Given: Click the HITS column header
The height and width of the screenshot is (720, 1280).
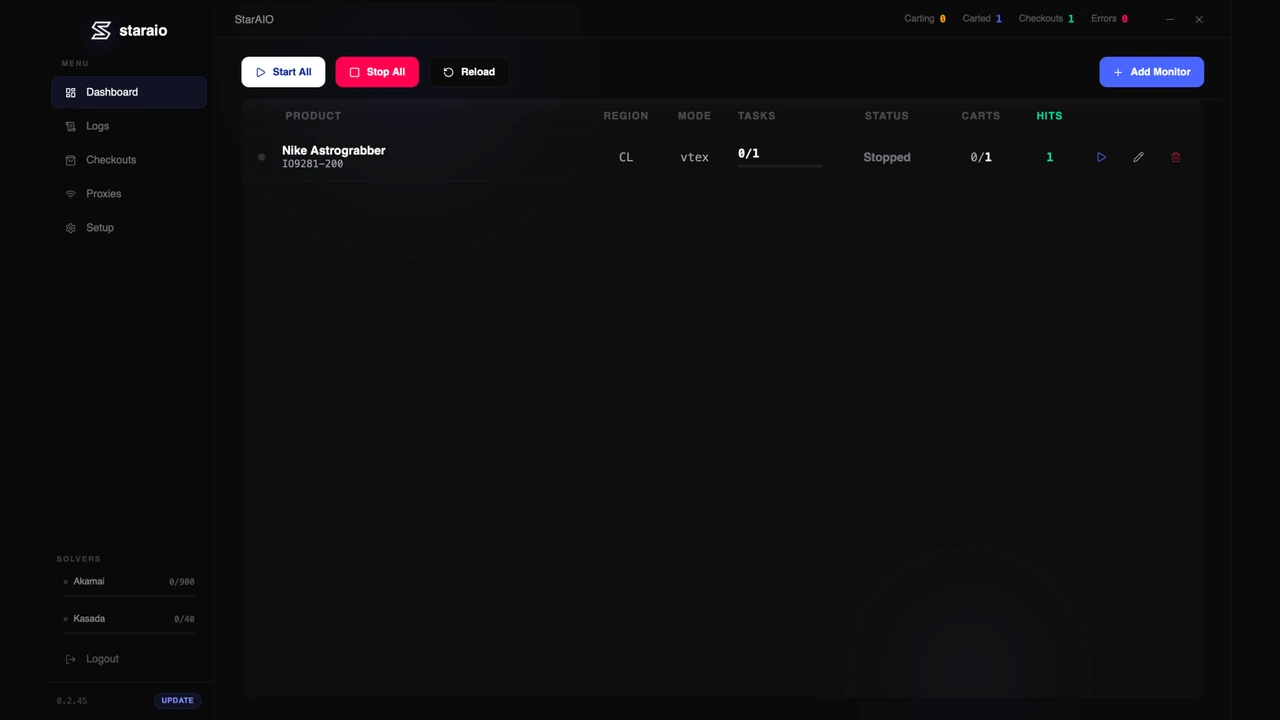Looking at the screenshot, I should 1049,116.
